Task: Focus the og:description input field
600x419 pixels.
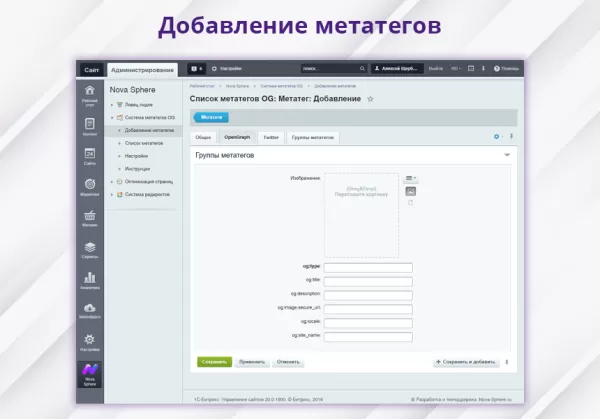Action: point(368,295)
